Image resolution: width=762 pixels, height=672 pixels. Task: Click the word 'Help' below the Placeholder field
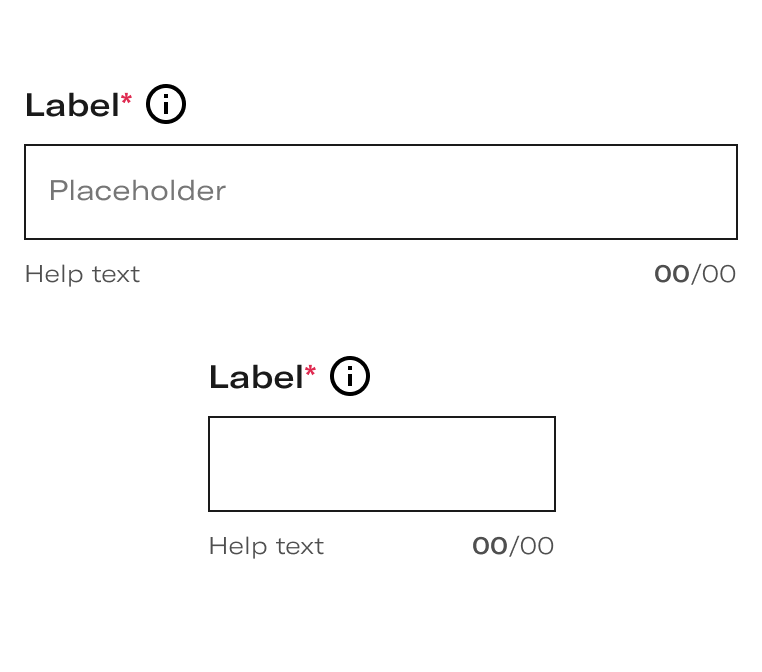(54, 275)
